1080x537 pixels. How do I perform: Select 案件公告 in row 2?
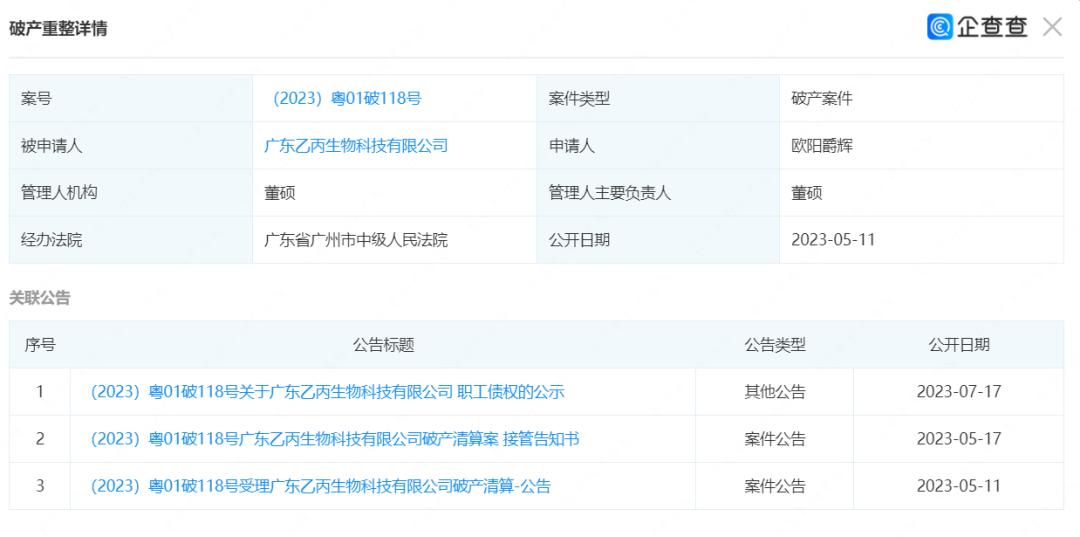775,439
